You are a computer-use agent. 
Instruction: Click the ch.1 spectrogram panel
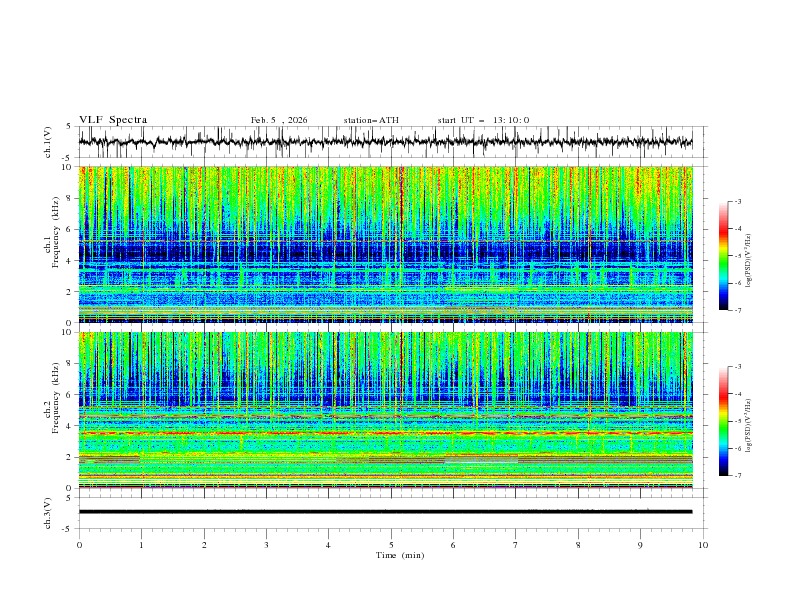385,244
